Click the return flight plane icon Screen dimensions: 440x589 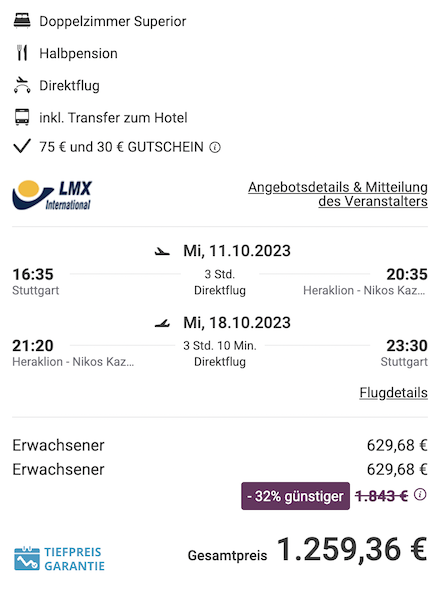coord(162,323)
